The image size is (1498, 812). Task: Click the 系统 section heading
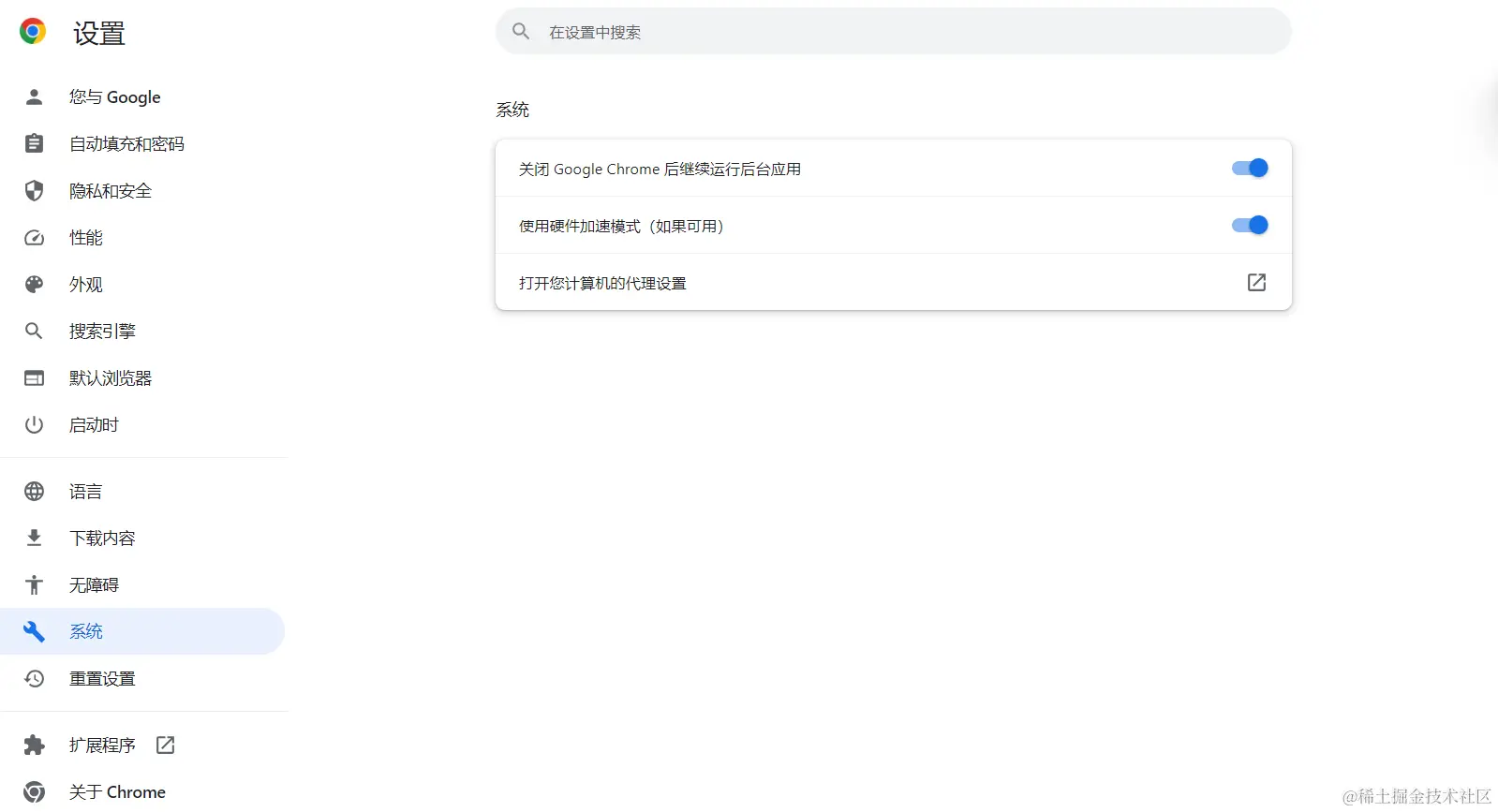(x=512, y=110)
